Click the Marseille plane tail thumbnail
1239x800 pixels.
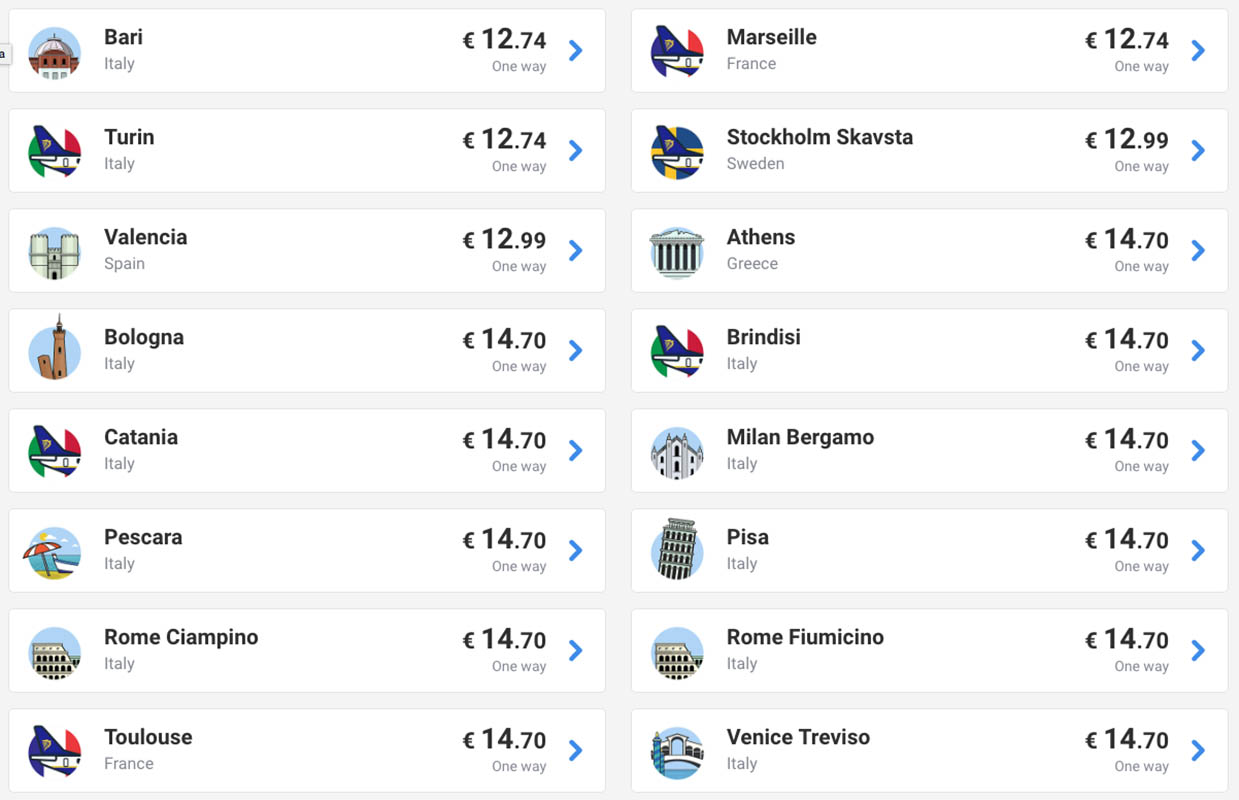pos(677,52)
